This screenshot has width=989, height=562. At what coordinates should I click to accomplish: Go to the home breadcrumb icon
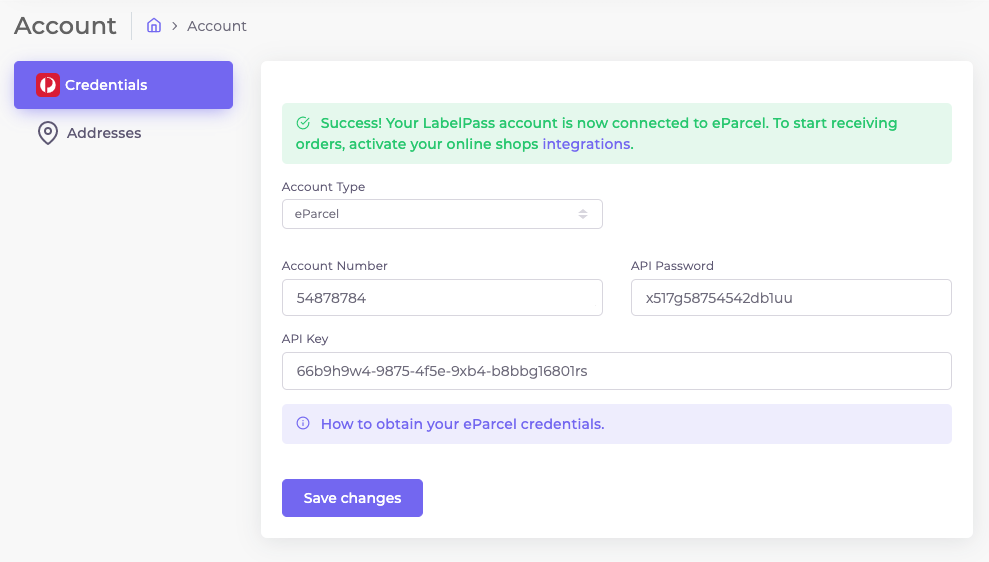(154, 25)
